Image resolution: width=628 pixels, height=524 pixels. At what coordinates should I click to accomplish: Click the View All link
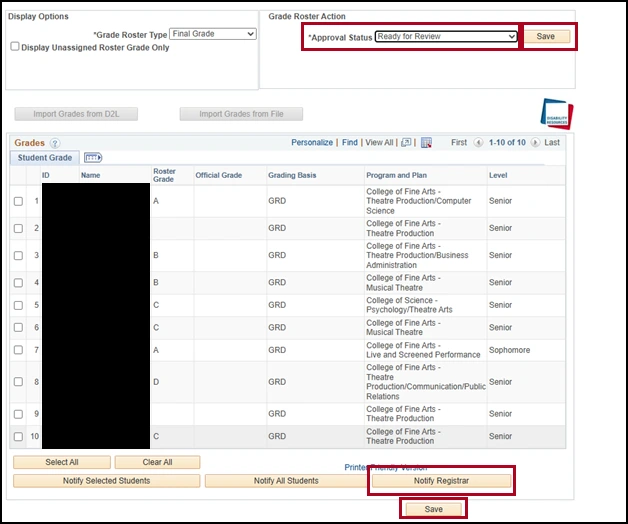point(379,143)
